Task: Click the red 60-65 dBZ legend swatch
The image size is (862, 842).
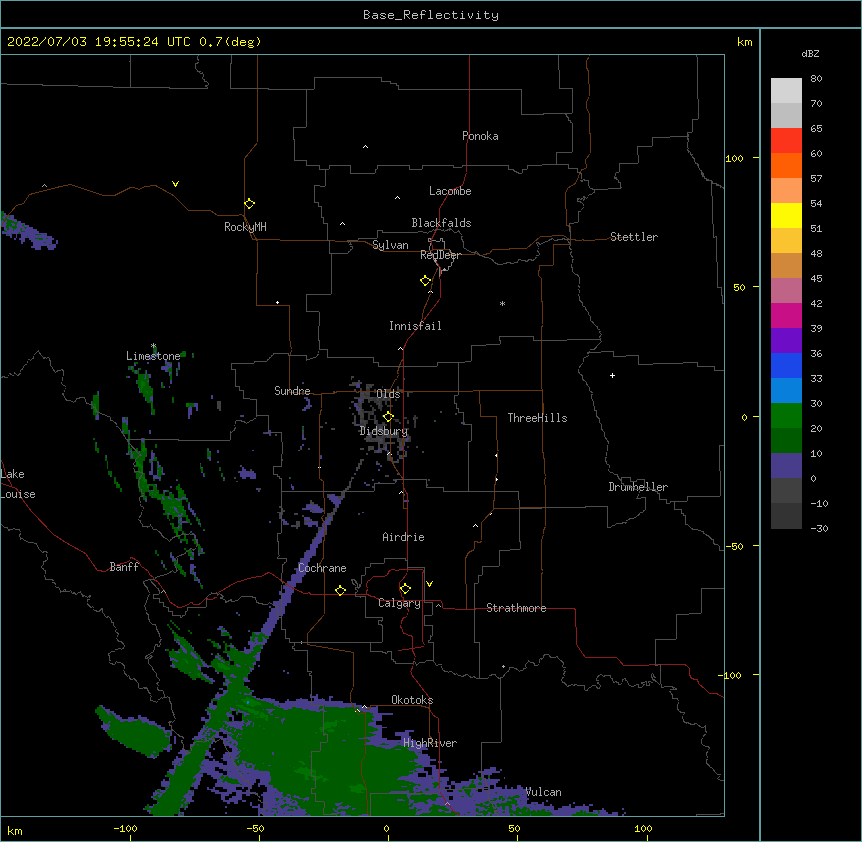Action: (786, 141)
